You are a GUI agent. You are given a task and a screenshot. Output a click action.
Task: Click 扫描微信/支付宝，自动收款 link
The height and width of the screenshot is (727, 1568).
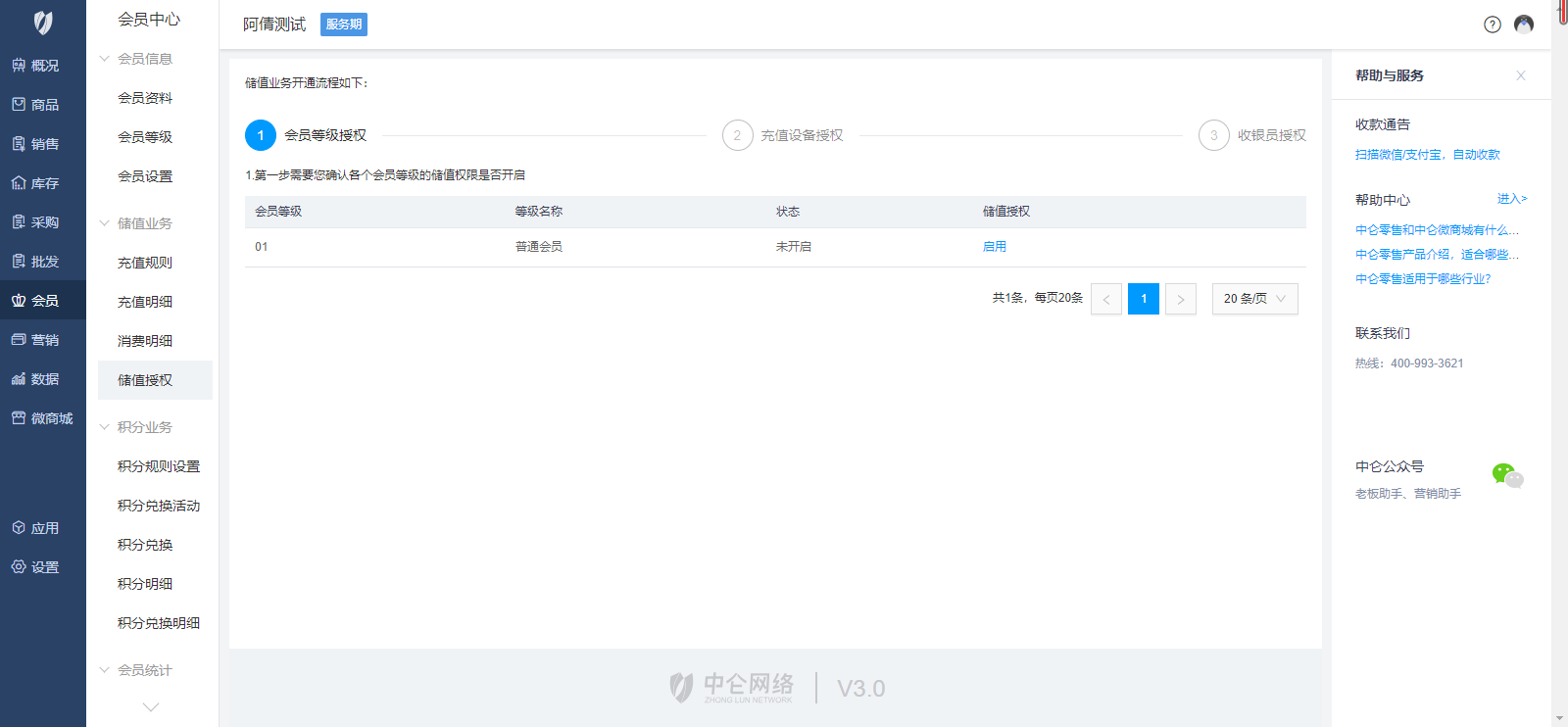click(1427, 155)
